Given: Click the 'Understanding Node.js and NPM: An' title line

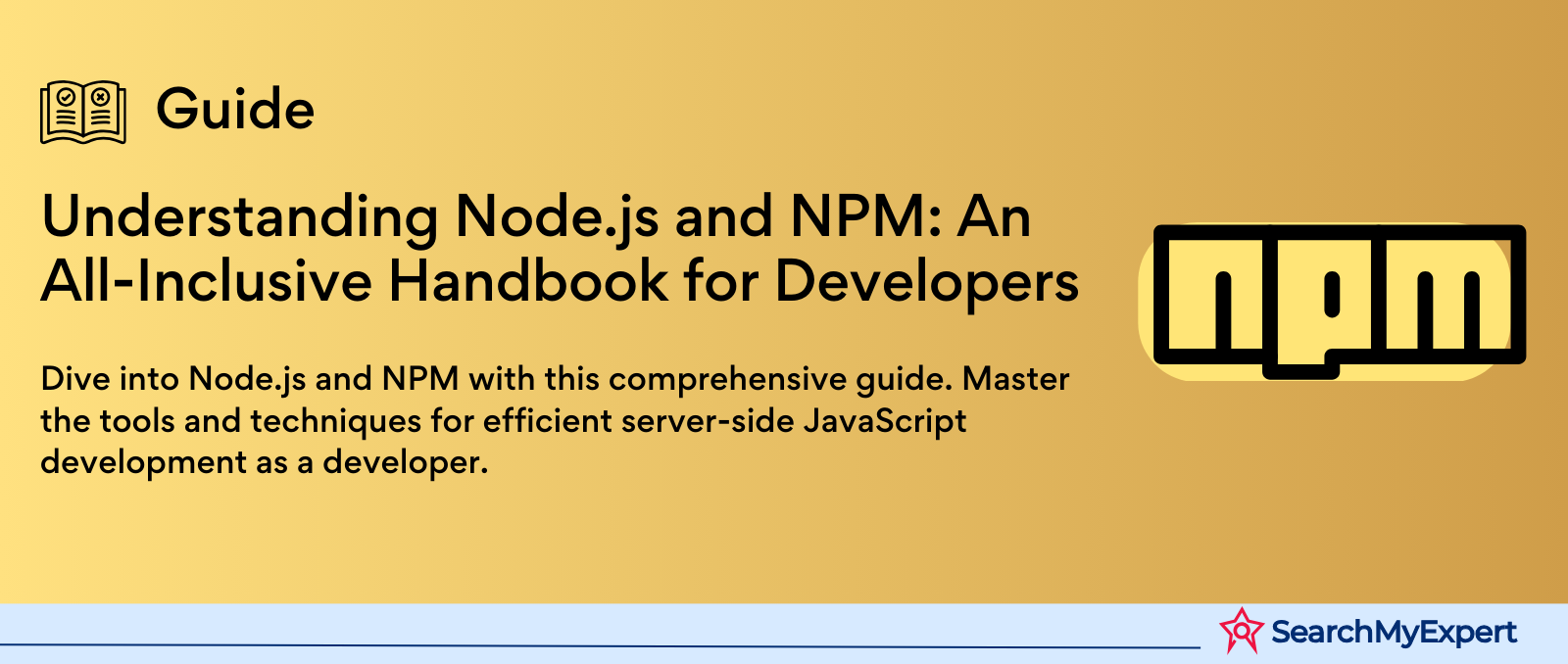Looking at the screenshot, I should (536, 217).
